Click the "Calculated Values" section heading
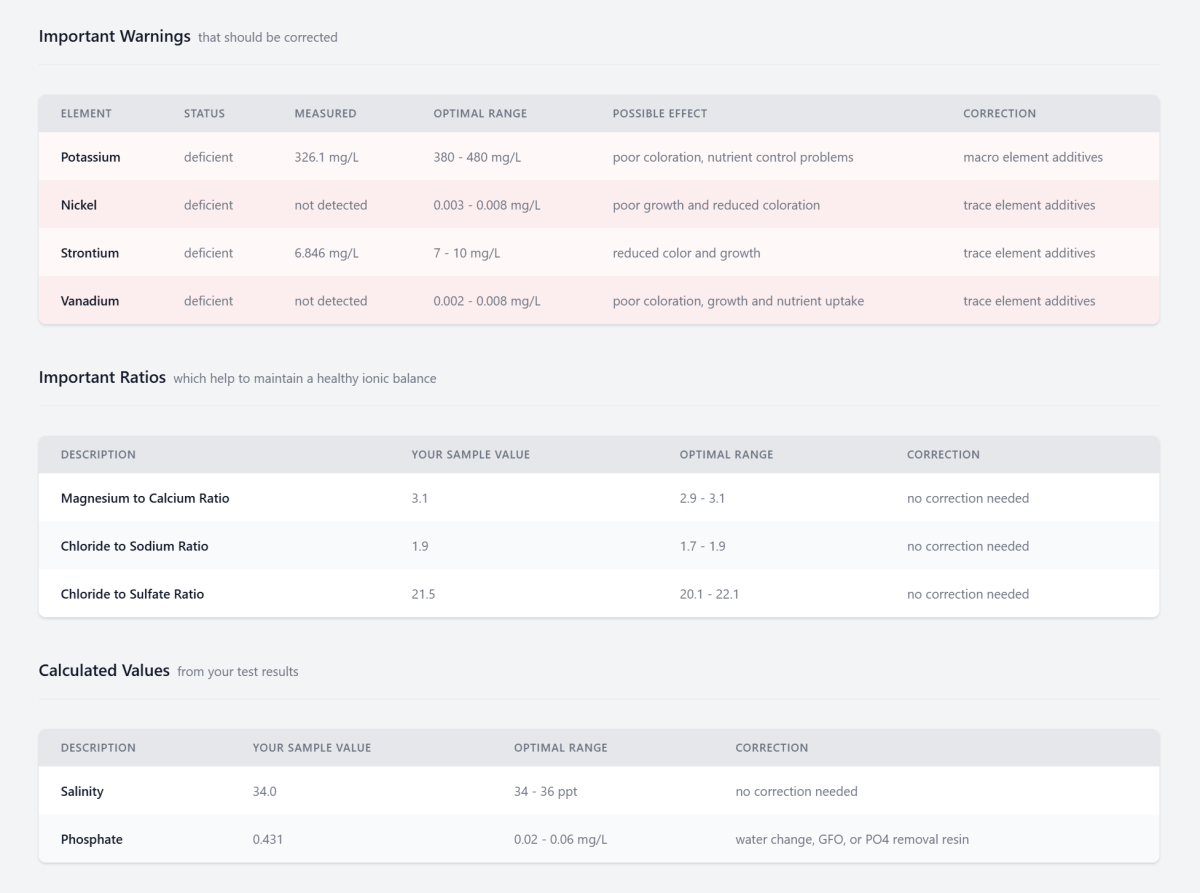The height and width of the screenshot is (893, 1200). tap(104, 670)
